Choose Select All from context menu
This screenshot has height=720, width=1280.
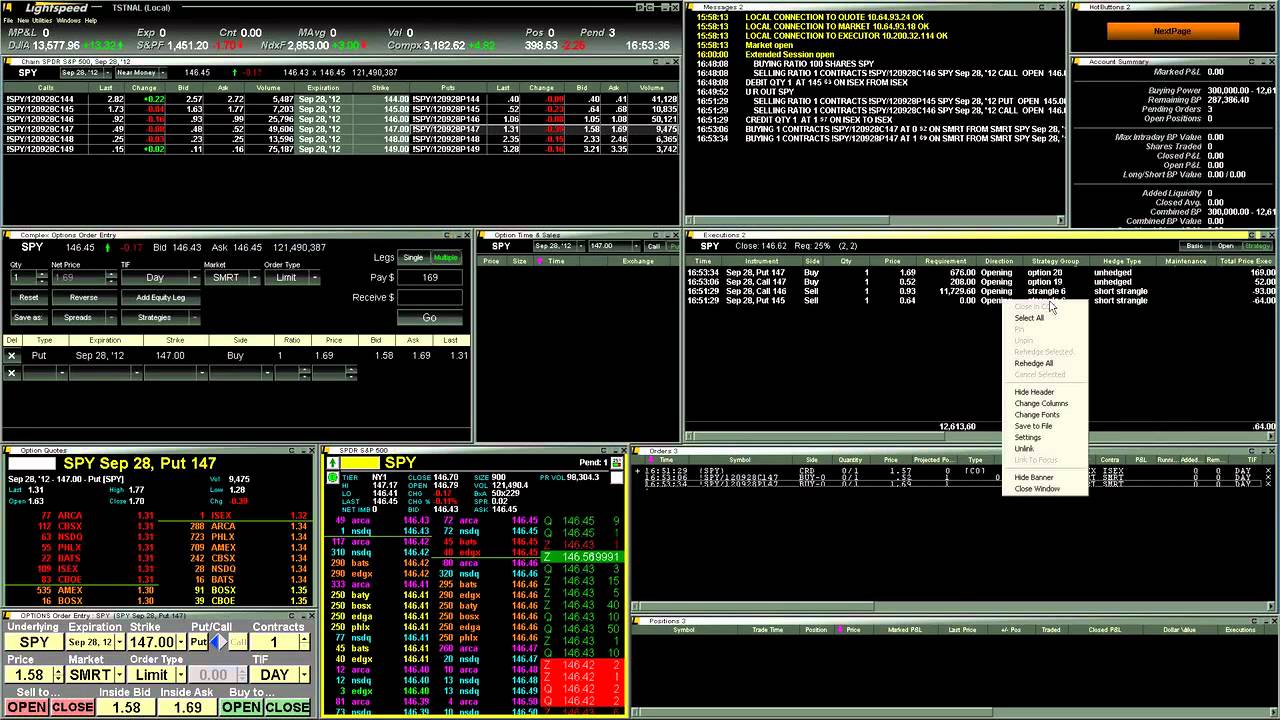pos(1029,318)
